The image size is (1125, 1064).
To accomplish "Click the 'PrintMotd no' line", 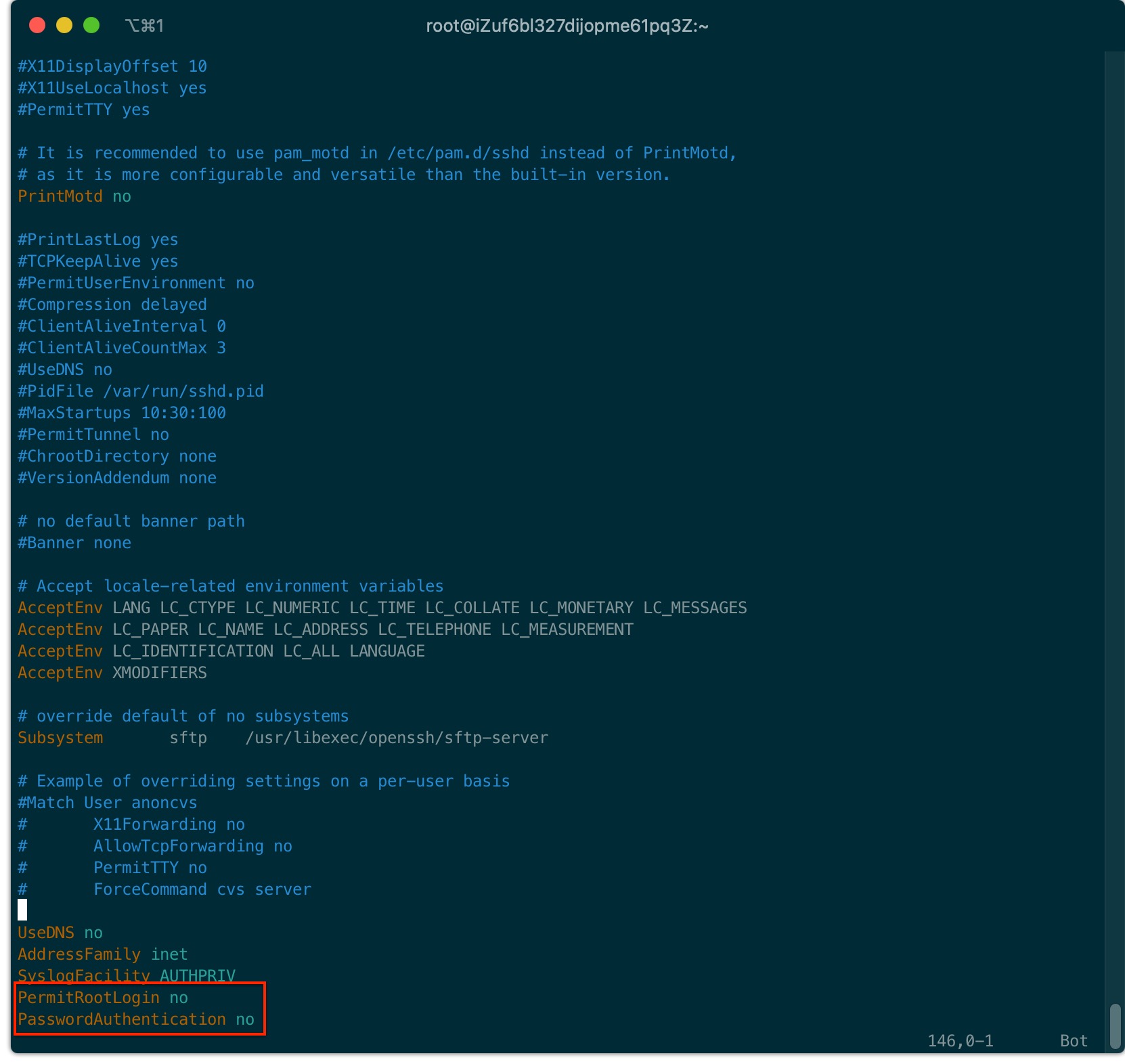I will coord(74,196).
